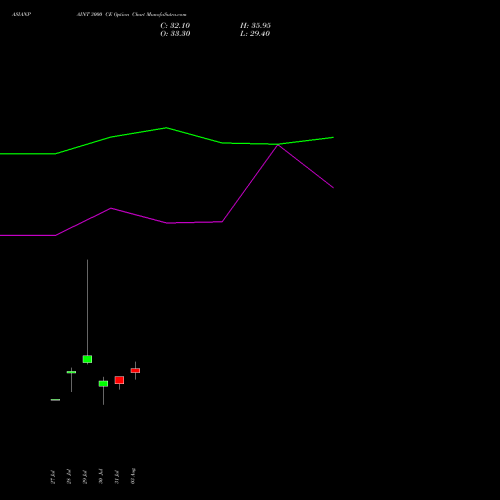
Task: Click the low value L: 29.40
Action: [x=255, y=34]
